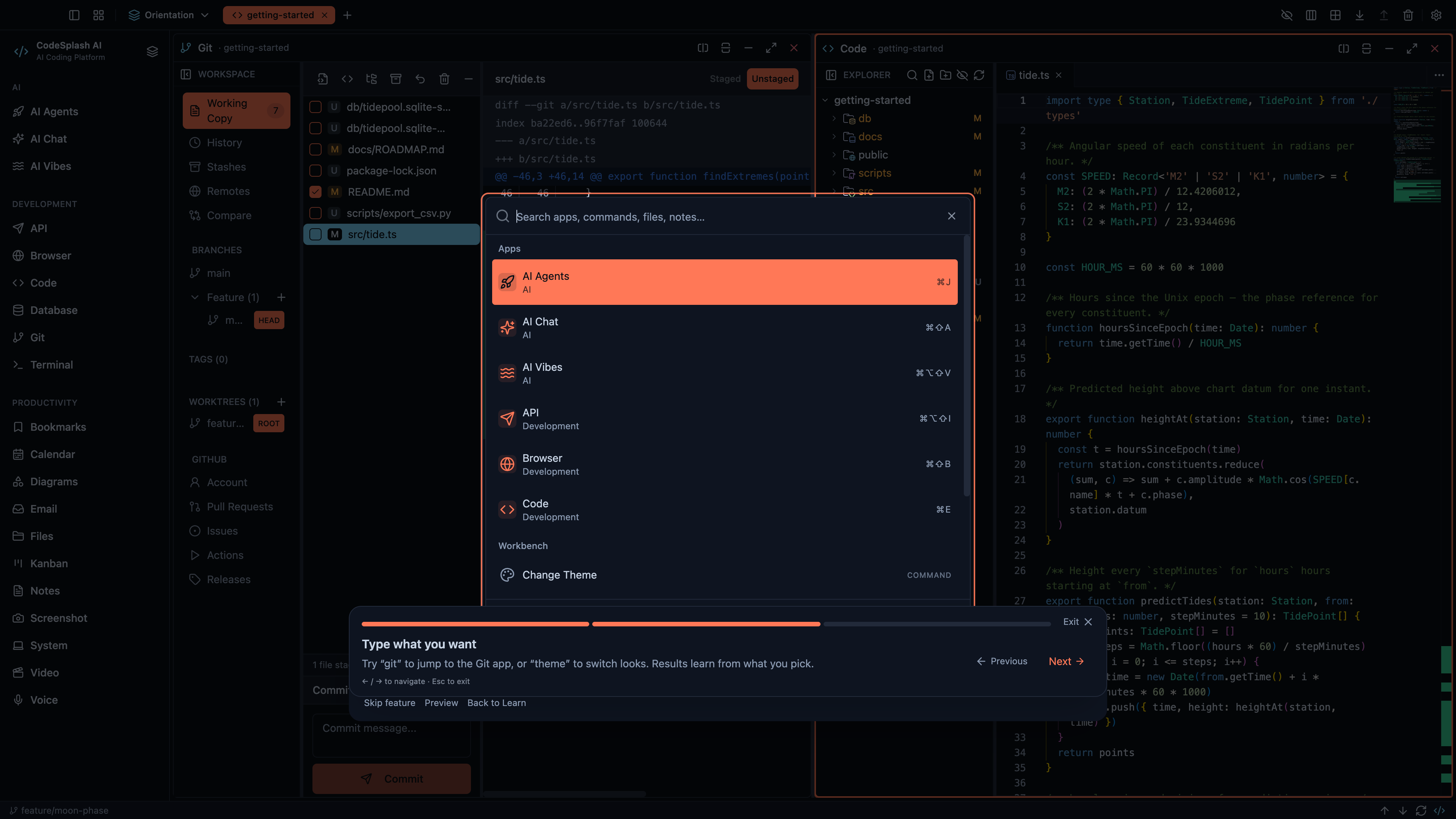1456x819 pixels.
Task: Click the stash archive icon in Git toolbar
Action: click(x=395, y=79)
